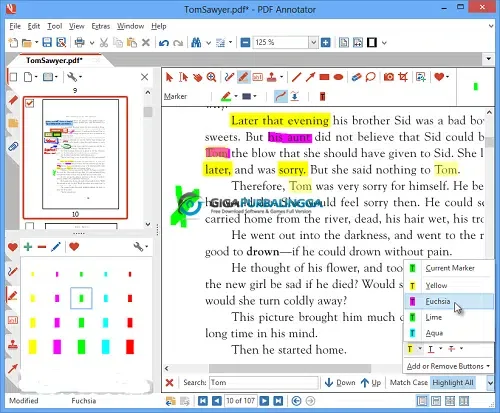Delete with the X icon in main toolbar
The image size is (500, 413).
click(x=146, y=42)
